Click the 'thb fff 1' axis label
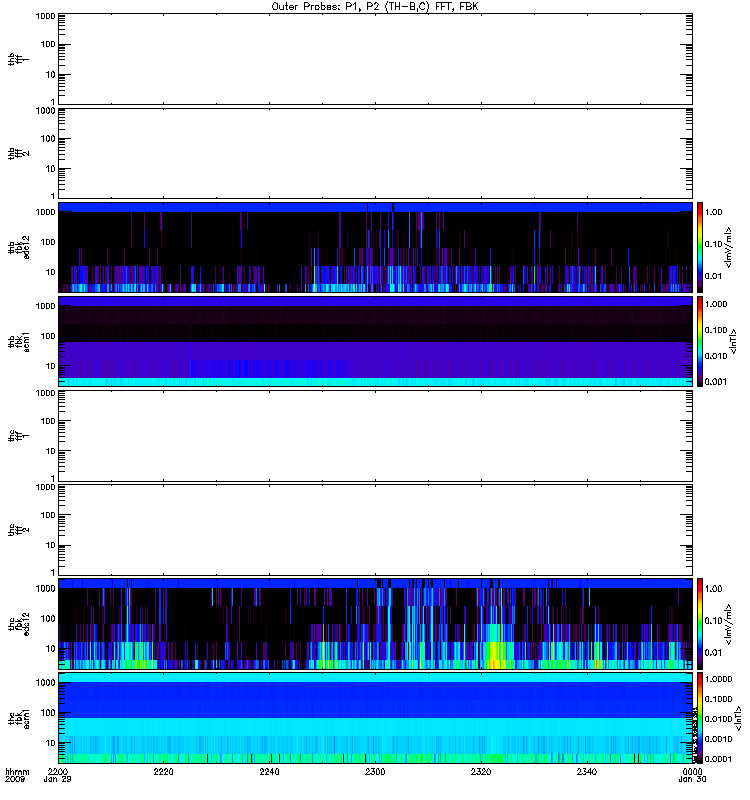750x800 pixels. tap(18, 59)
